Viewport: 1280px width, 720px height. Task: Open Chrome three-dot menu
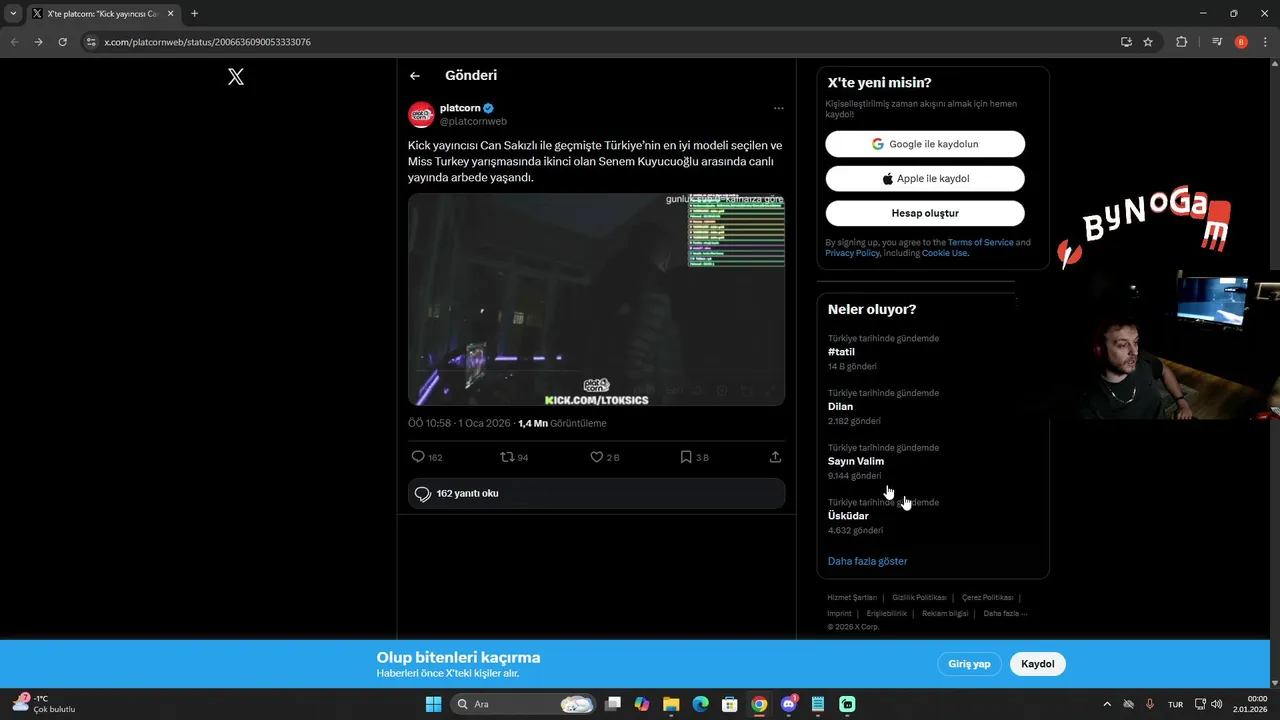pyautogui.click(x=1265, y=42)
